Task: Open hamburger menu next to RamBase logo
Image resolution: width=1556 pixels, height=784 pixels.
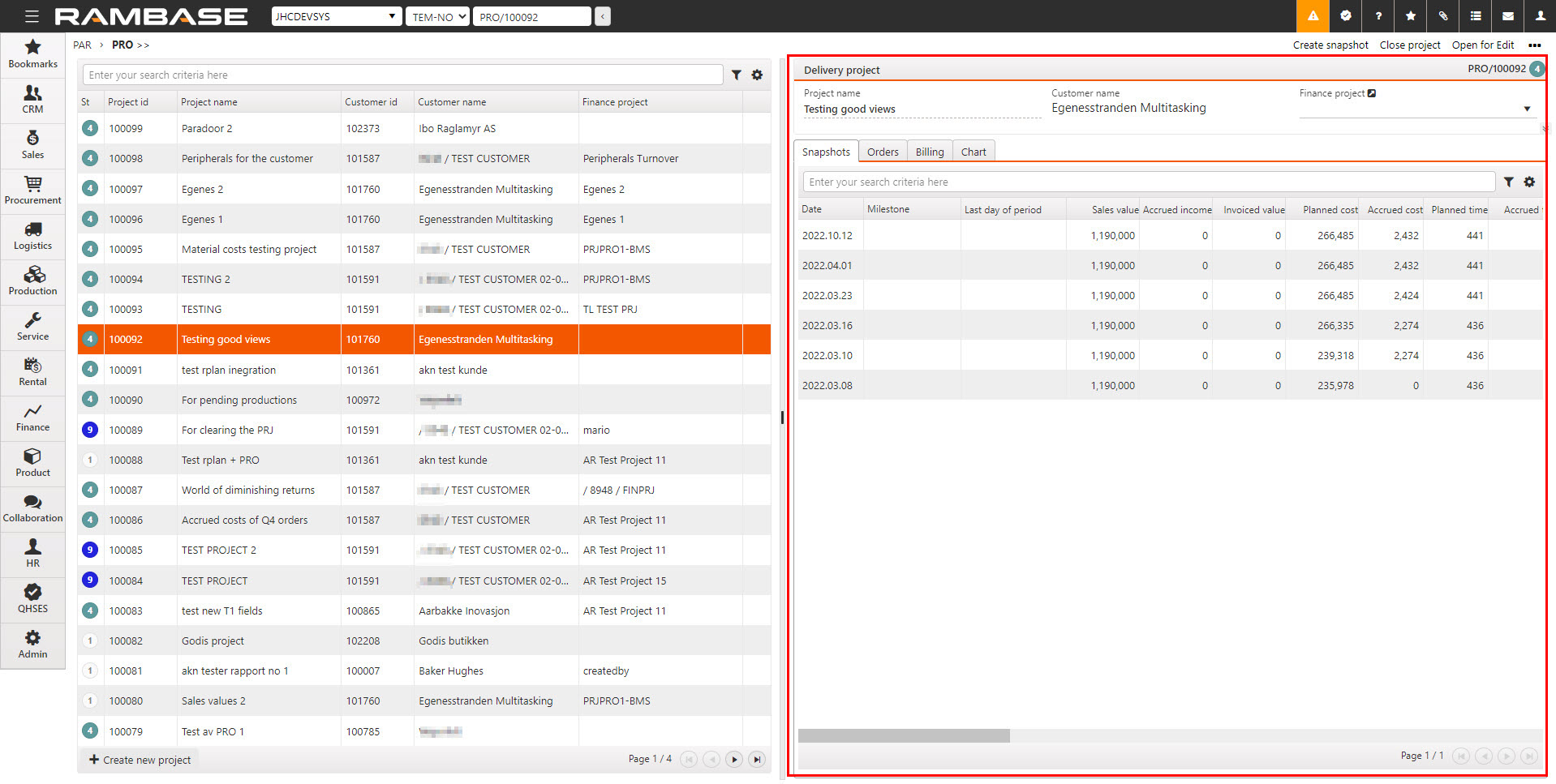Action: [32, 16]
